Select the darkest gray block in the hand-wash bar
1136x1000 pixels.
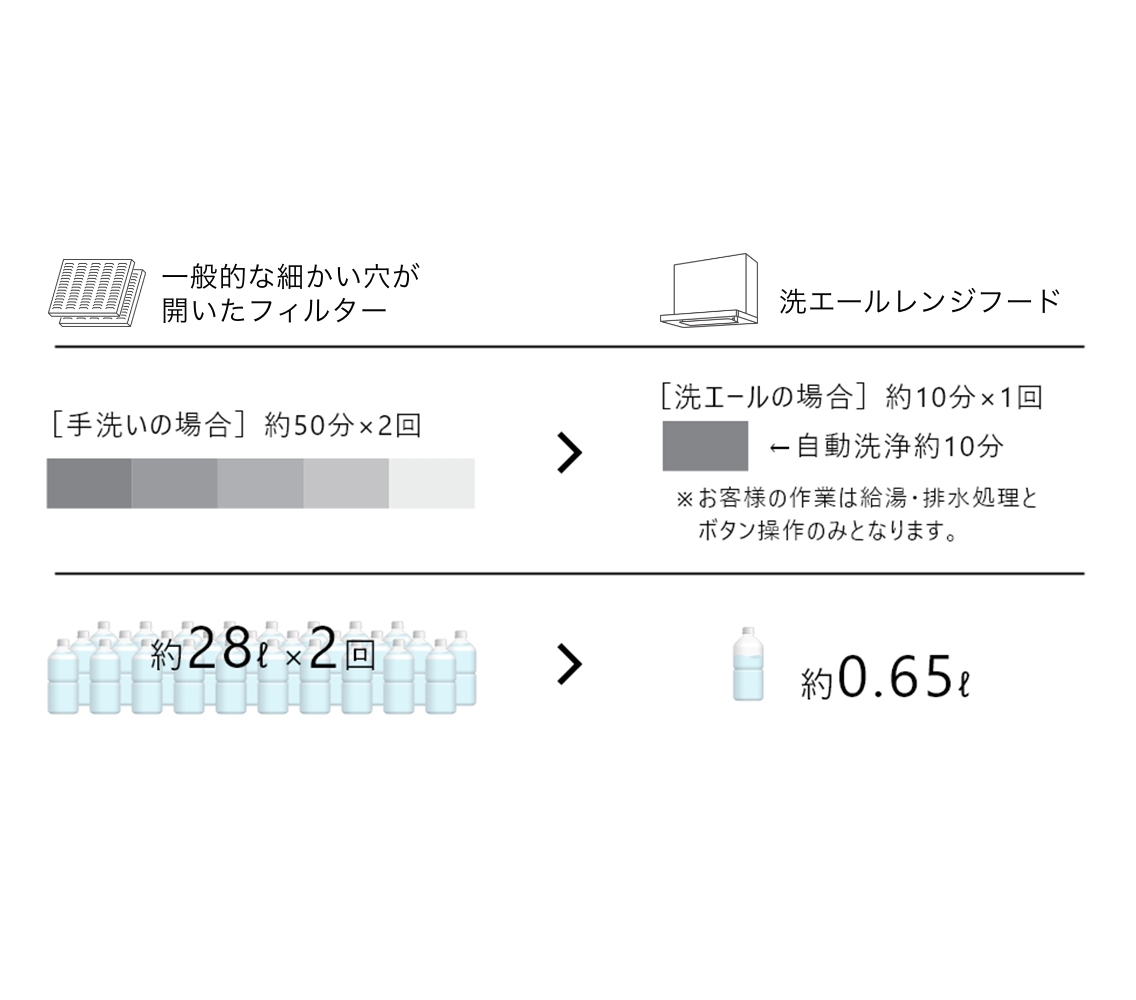tap(89, 483)
